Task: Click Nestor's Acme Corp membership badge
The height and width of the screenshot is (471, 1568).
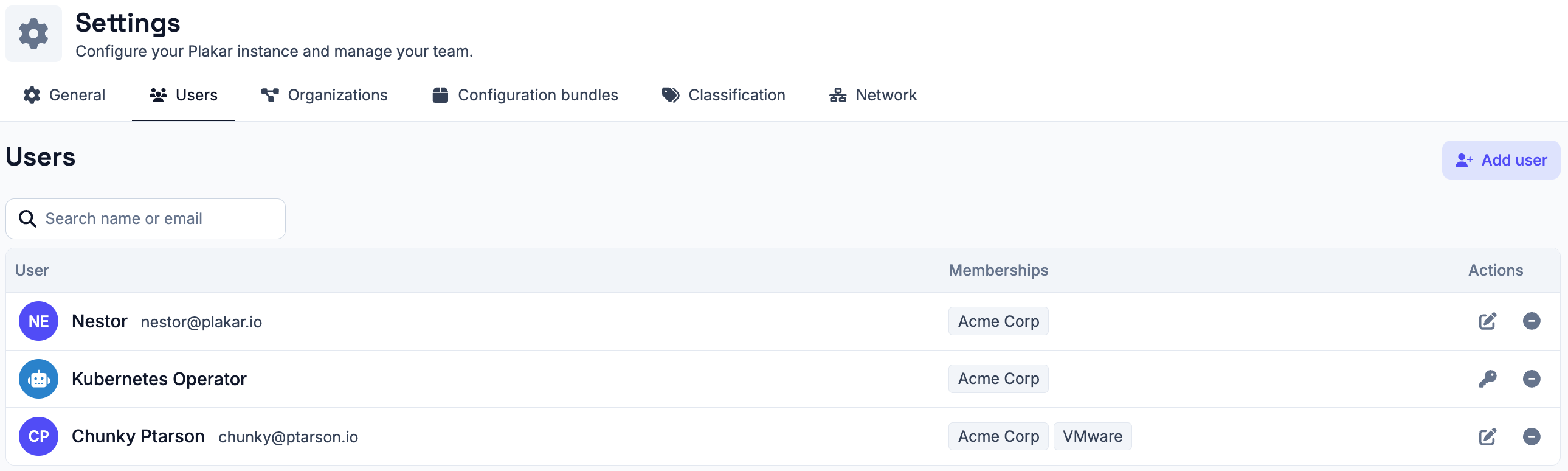Action: (x=998, y=321)
